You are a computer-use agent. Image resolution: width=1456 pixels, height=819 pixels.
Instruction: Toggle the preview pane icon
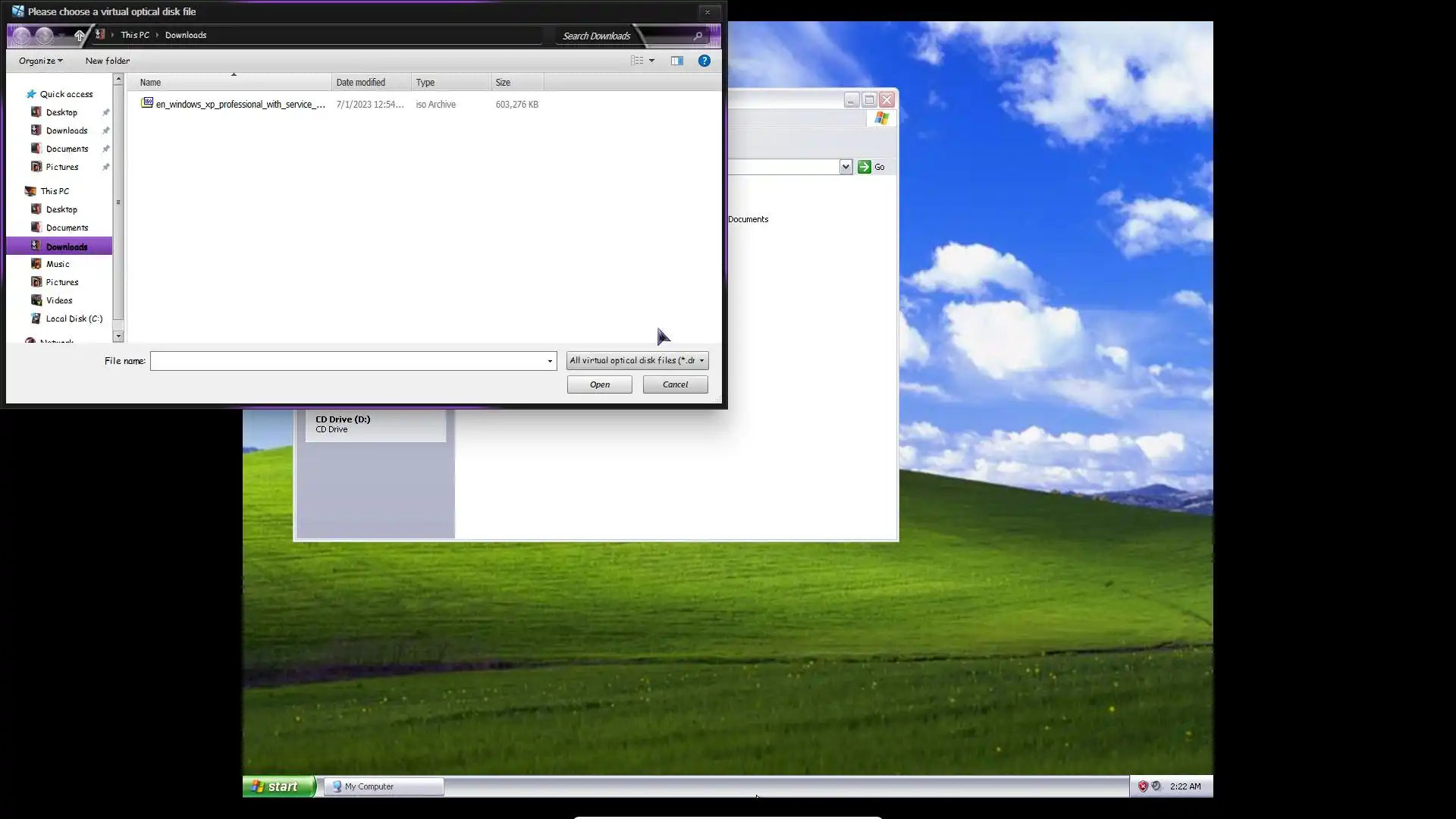[676, 61]
